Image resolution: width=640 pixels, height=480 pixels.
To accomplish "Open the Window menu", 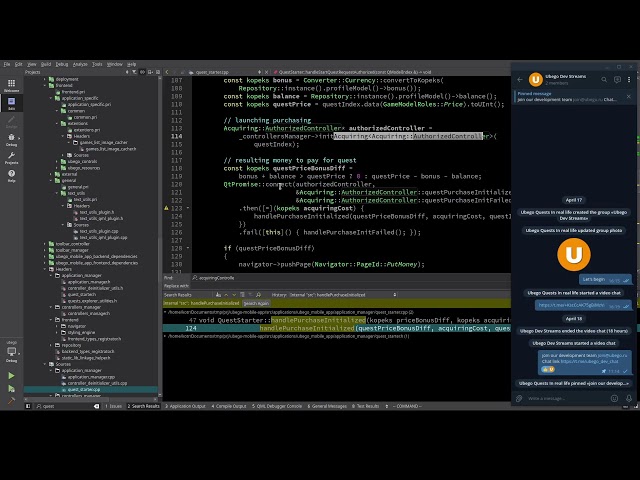I will tap(115, 64).
